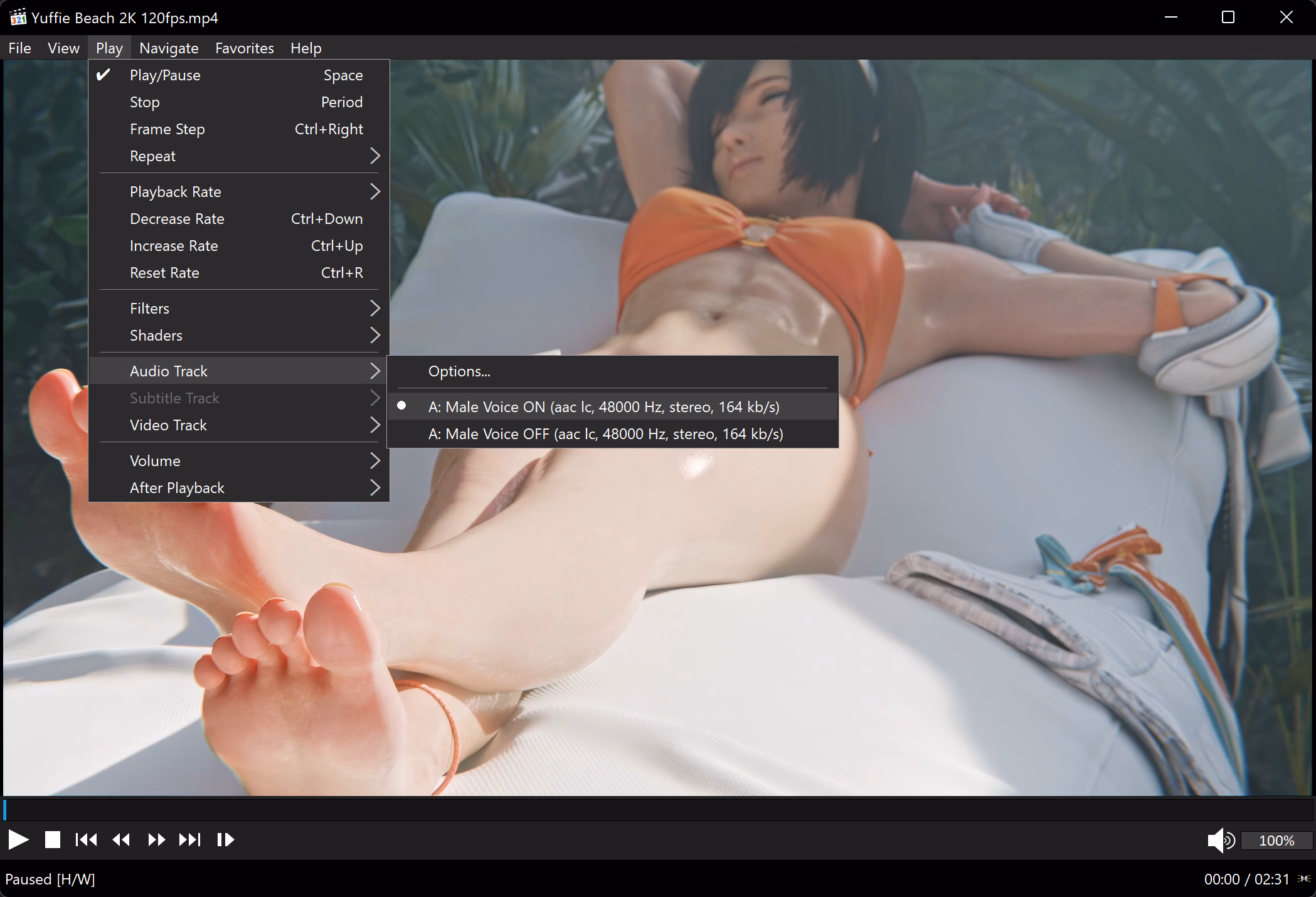Choose Frame Step from the Play menu
Screen dimensions: 1316x897
tap(239, 129)
